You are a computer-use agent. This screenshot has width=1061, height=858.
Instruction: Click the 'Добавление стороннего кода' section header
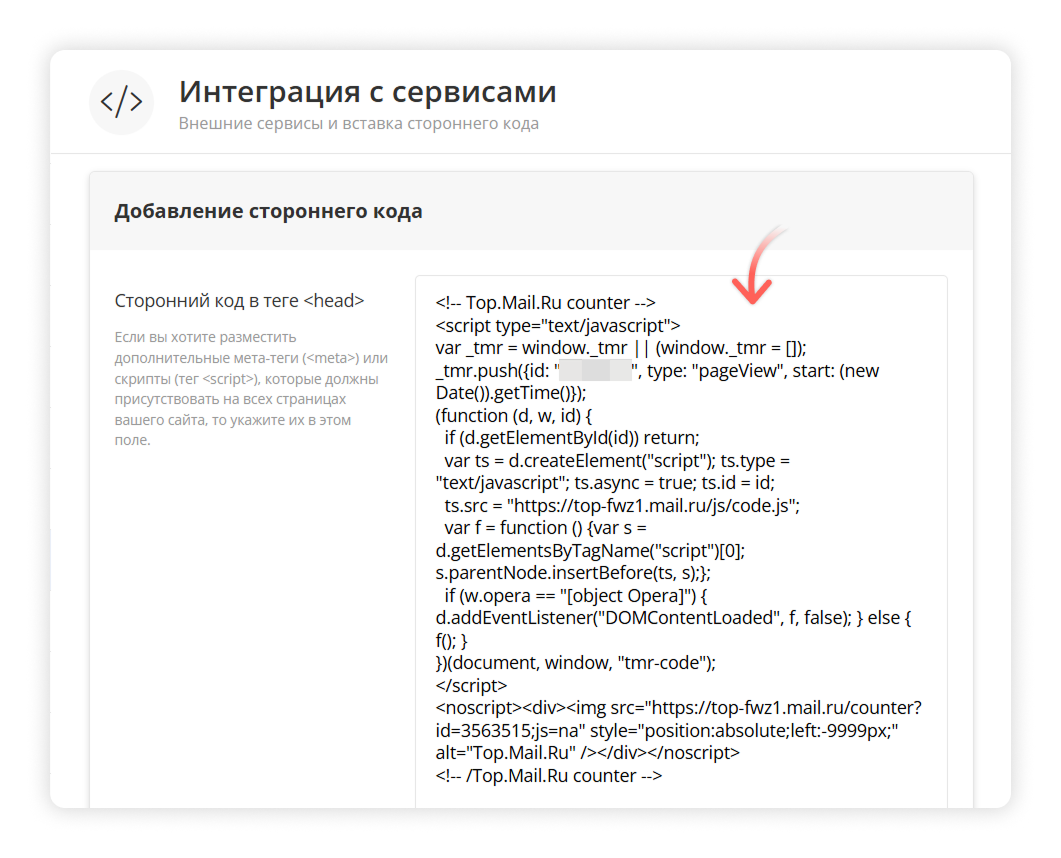click(x=268, y=211)
